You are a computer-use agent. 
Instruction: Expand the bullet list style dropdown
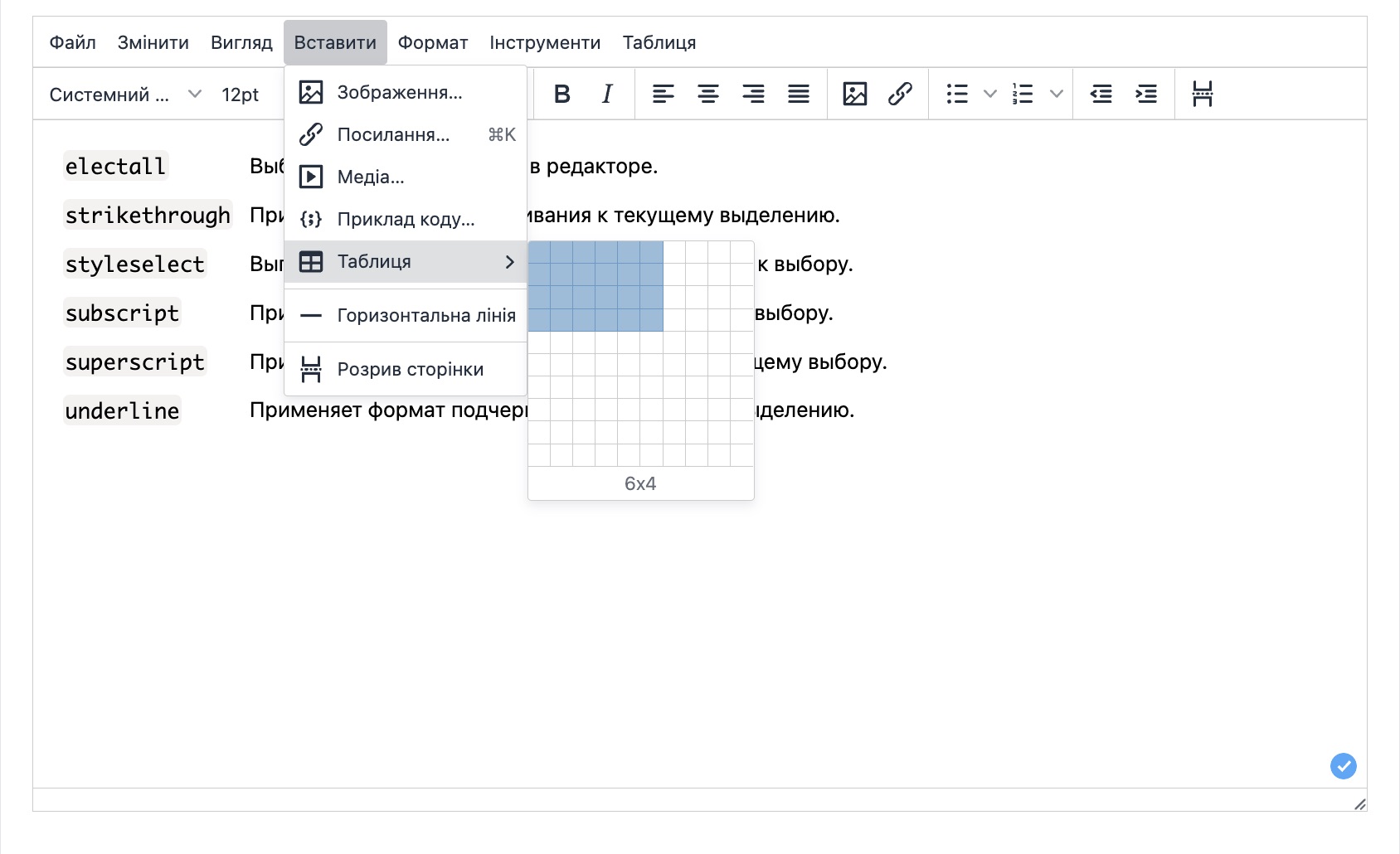click(x=989, y=95)
